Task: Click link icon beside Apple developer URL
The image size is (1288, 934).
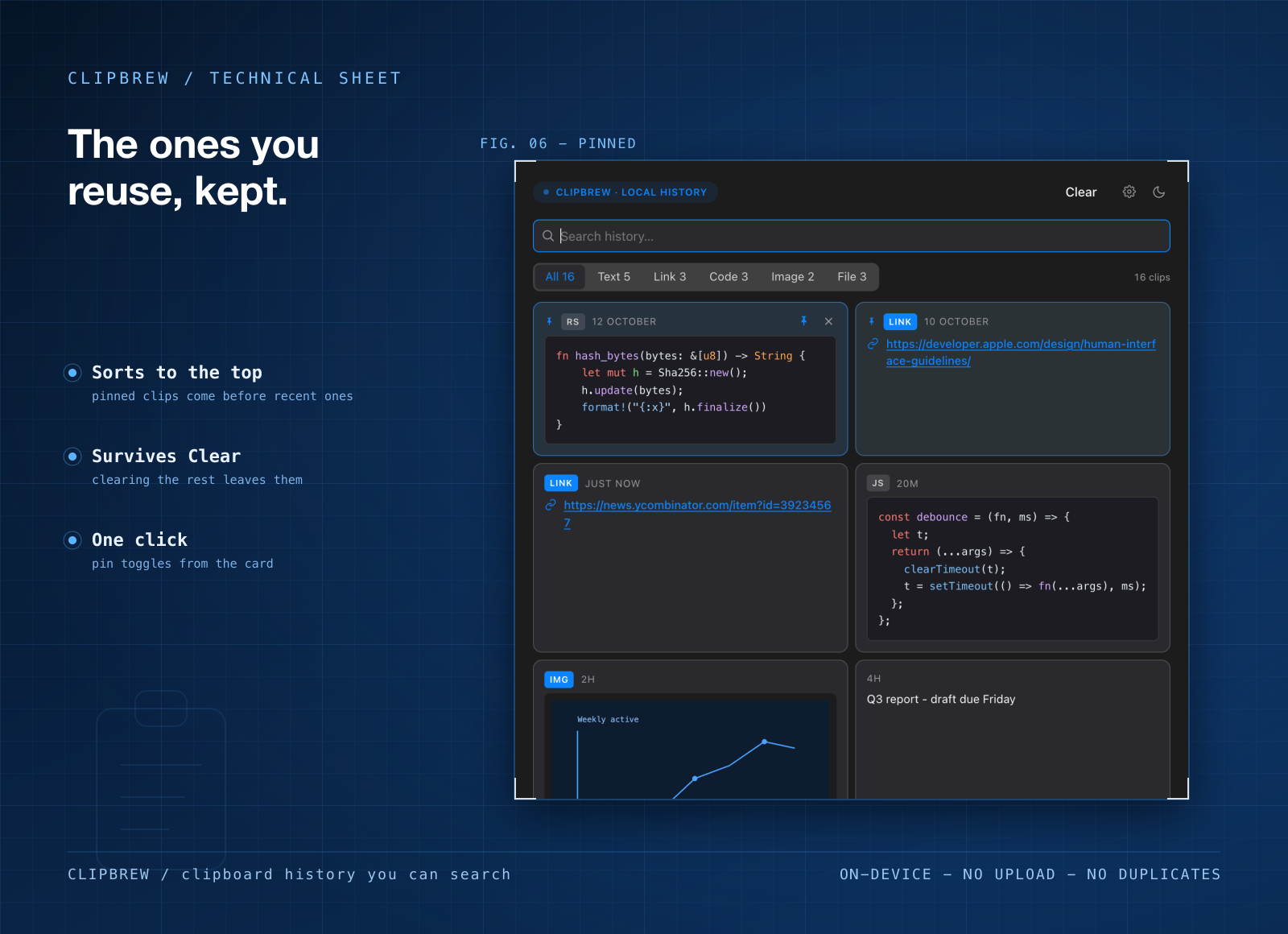Action: click(873, 344)
